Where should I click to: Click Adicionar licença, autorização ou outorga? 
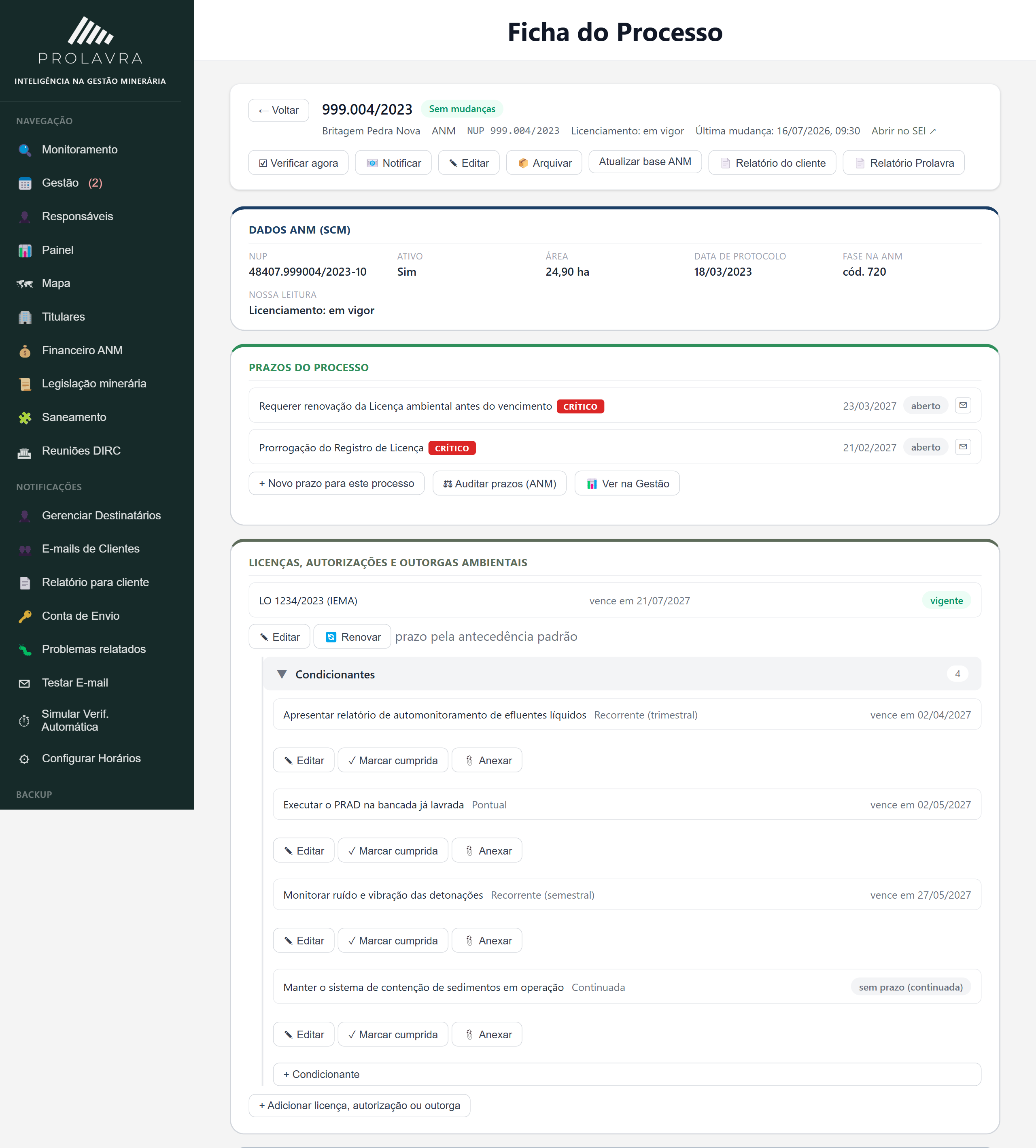tap(359, 1106)
